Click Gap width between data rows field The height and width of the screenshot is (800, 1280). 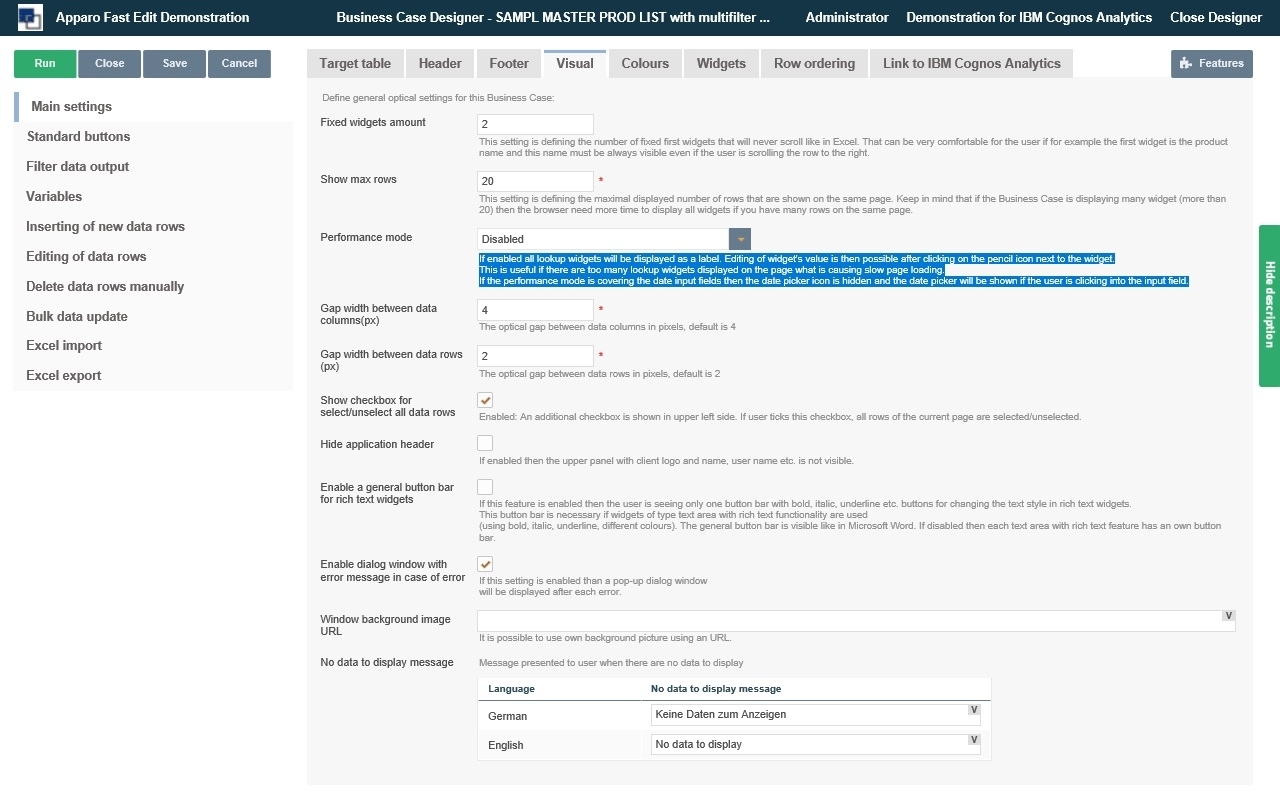536,356
